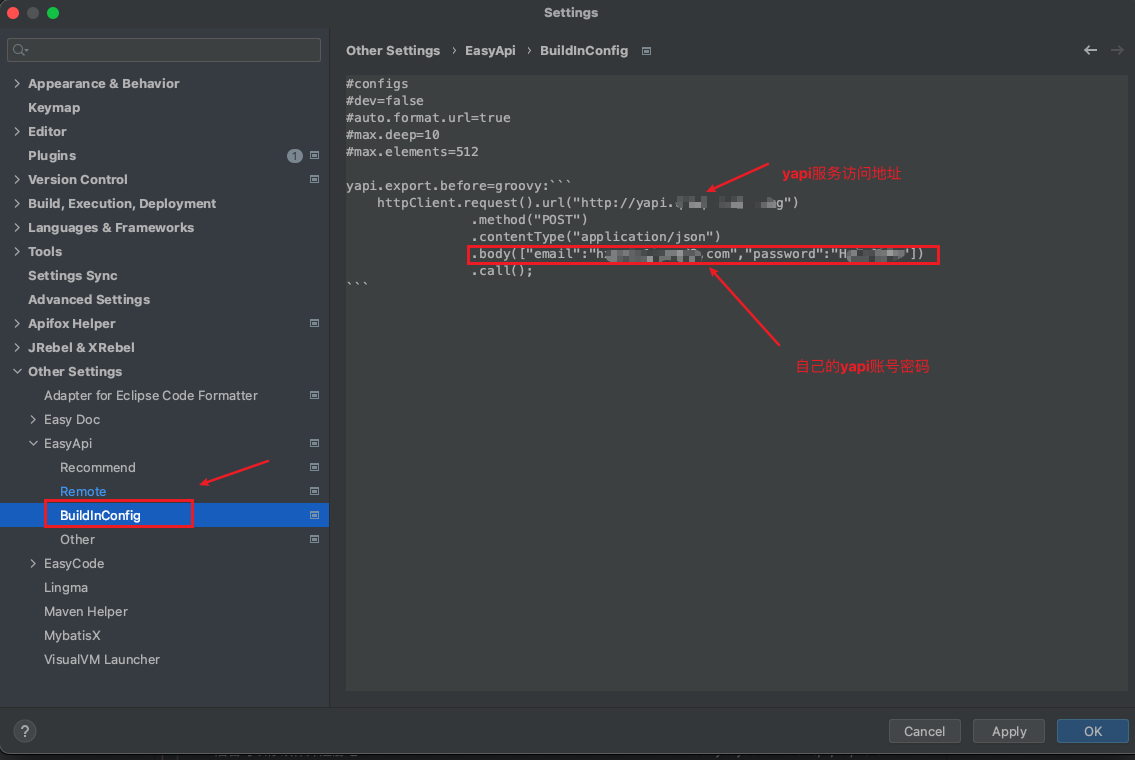Expand the Tools section
1135x760 pixels.
17,251
